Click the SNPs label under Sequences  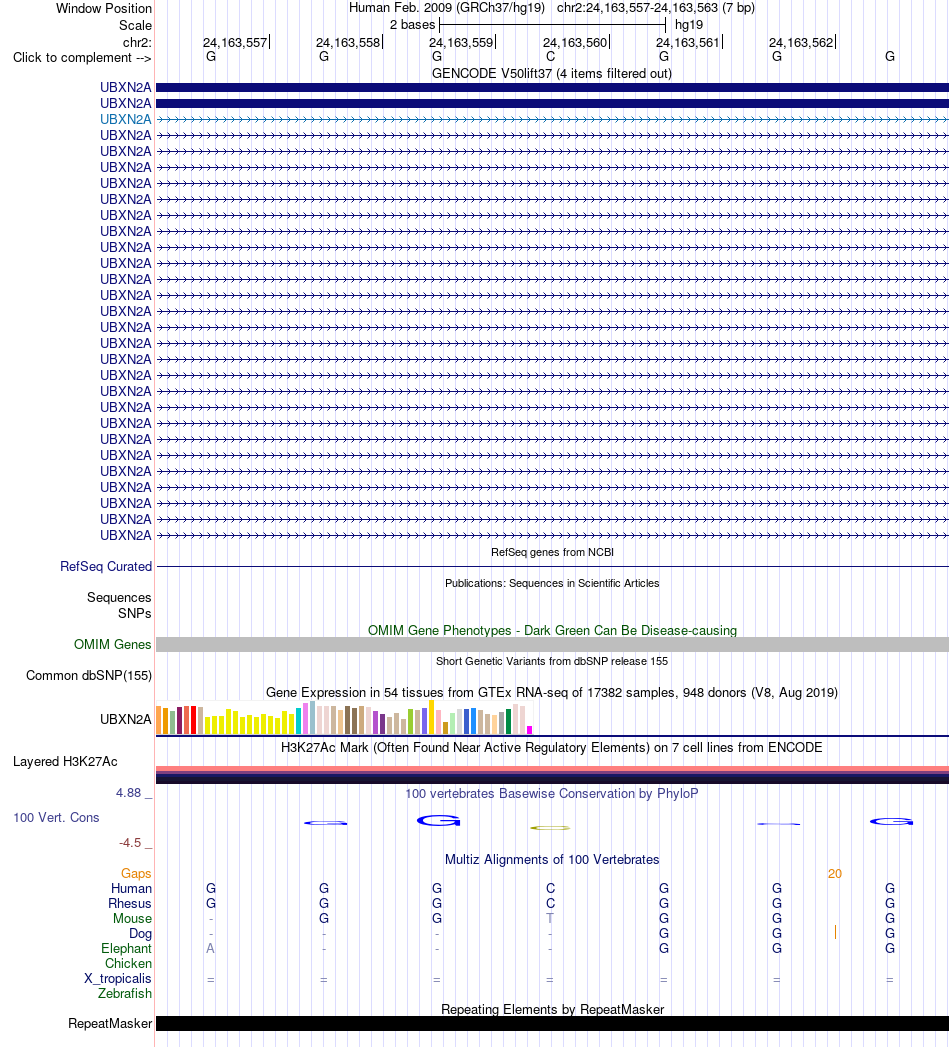[135, 613]
